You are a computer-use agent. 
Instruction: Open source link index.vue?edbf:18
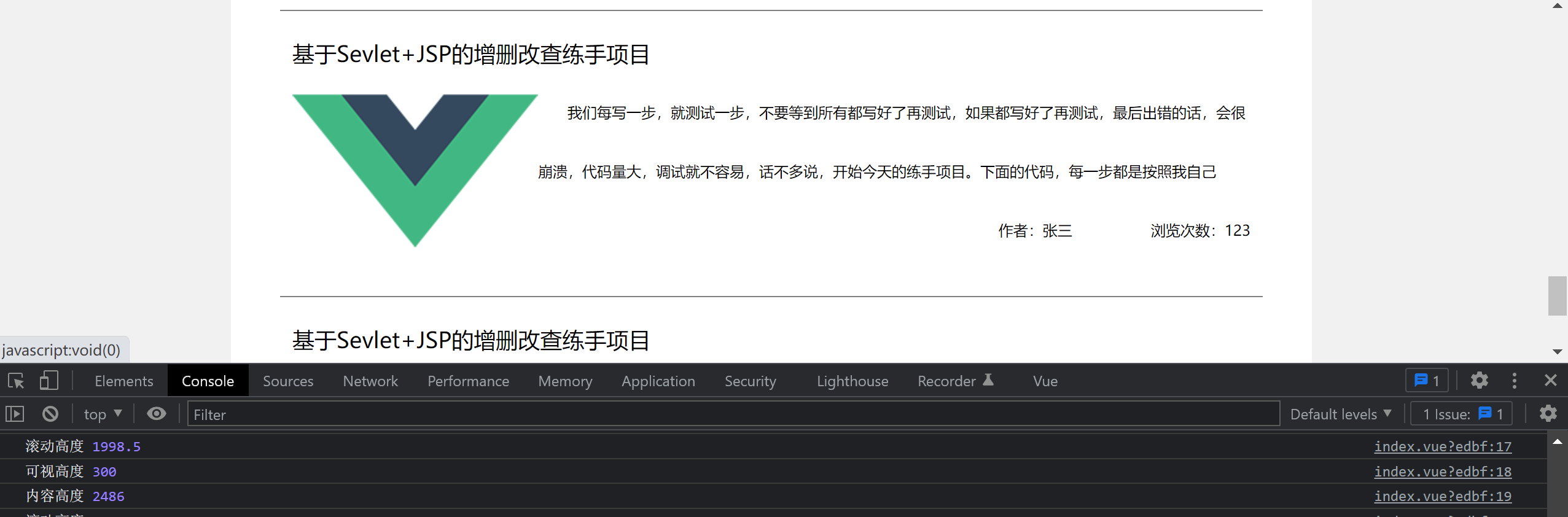coord(1443,472)
